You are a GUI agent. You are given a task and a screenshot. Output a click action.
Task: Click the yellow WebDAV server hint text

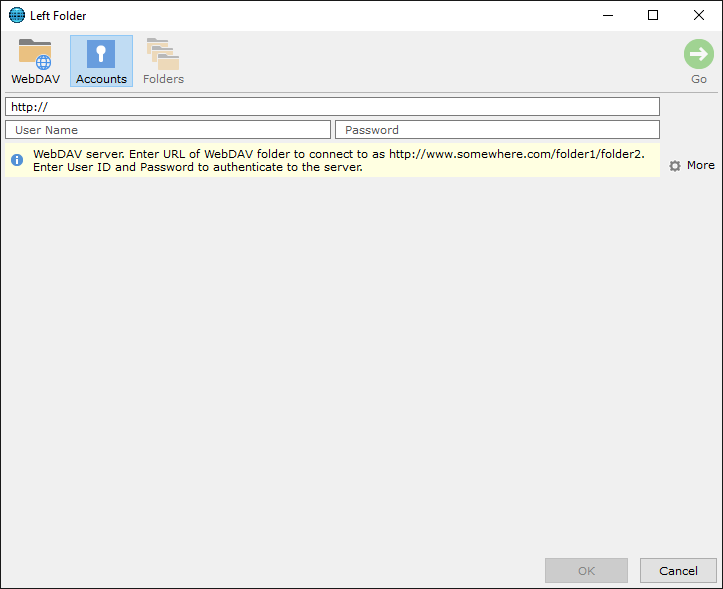(340, 161)
